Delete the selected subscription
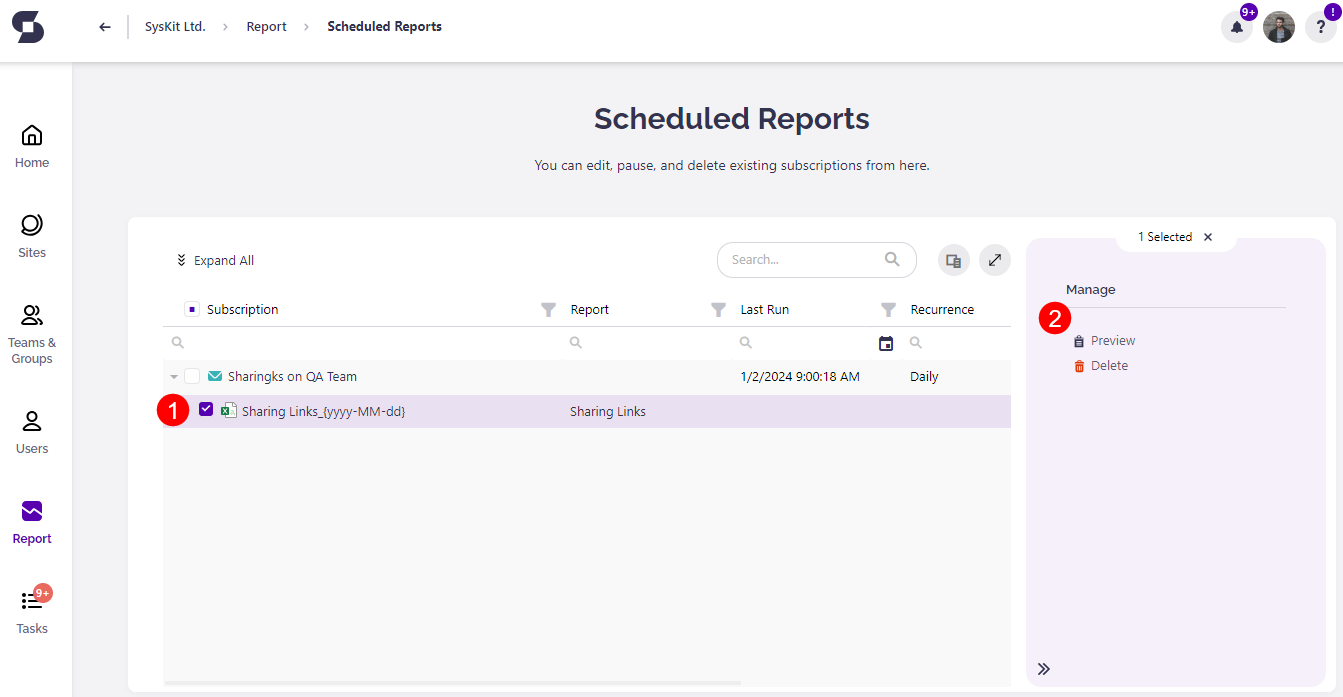The width and height of the screenshot is (1343, 697). (1108, 365)
